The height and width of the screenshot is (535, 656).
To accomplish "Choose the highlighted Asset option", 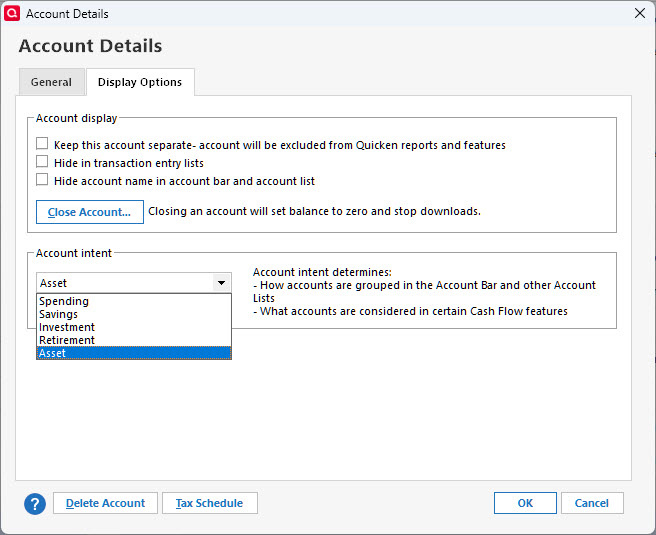I will pyautogui.click(x=53, y=353).
